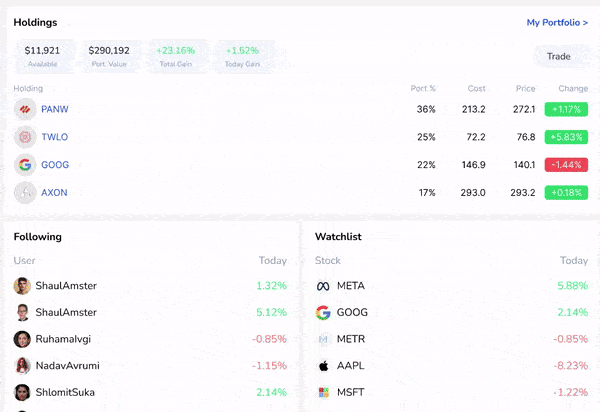Open the TWLO holding link
The image size is (600, 412).
(x=55, y=137)
